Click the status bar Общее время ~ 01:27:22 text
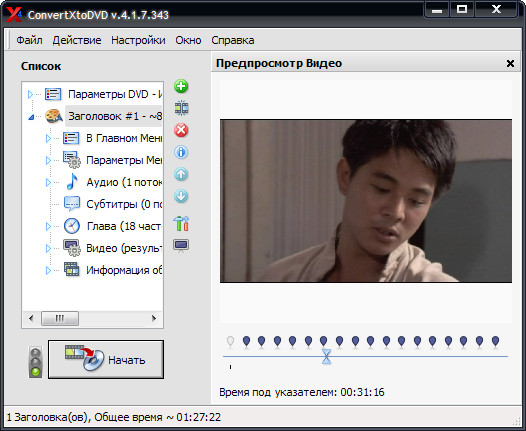The image size is (526, 431). (157, 417)
